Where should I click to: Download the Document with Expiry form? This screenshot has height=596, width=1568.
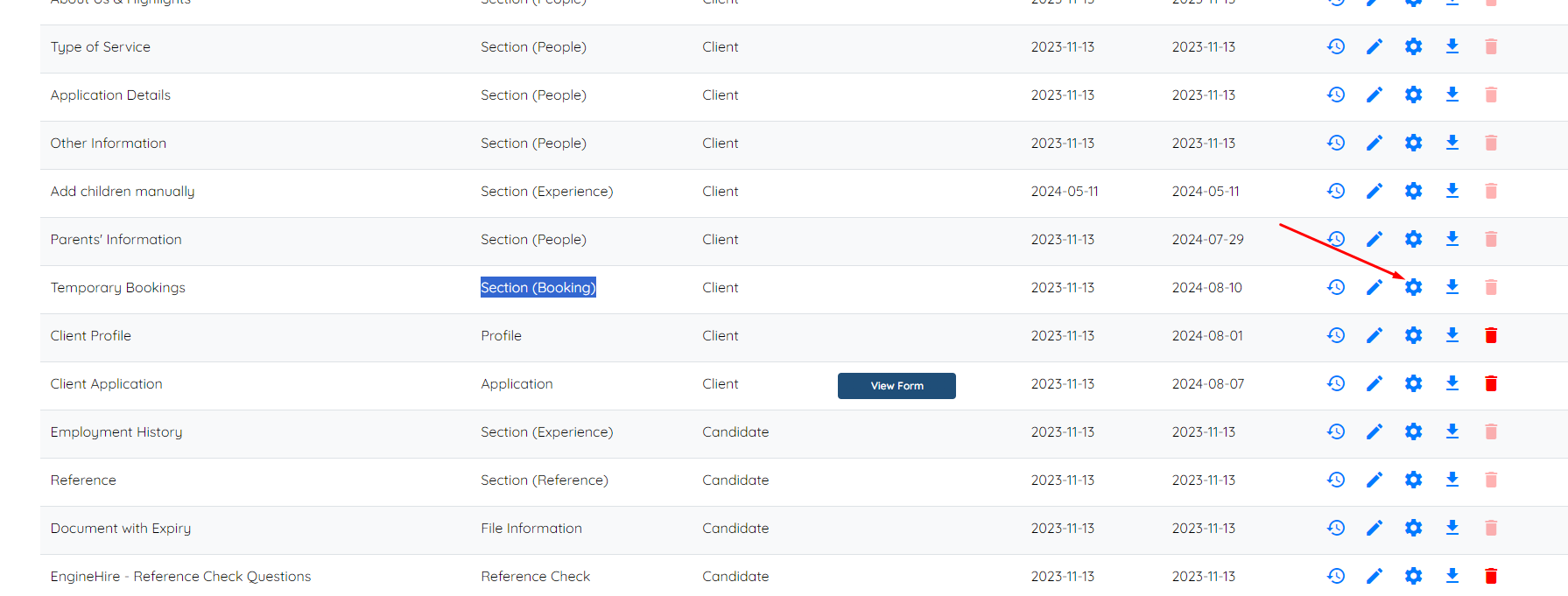click(1452, 528)
